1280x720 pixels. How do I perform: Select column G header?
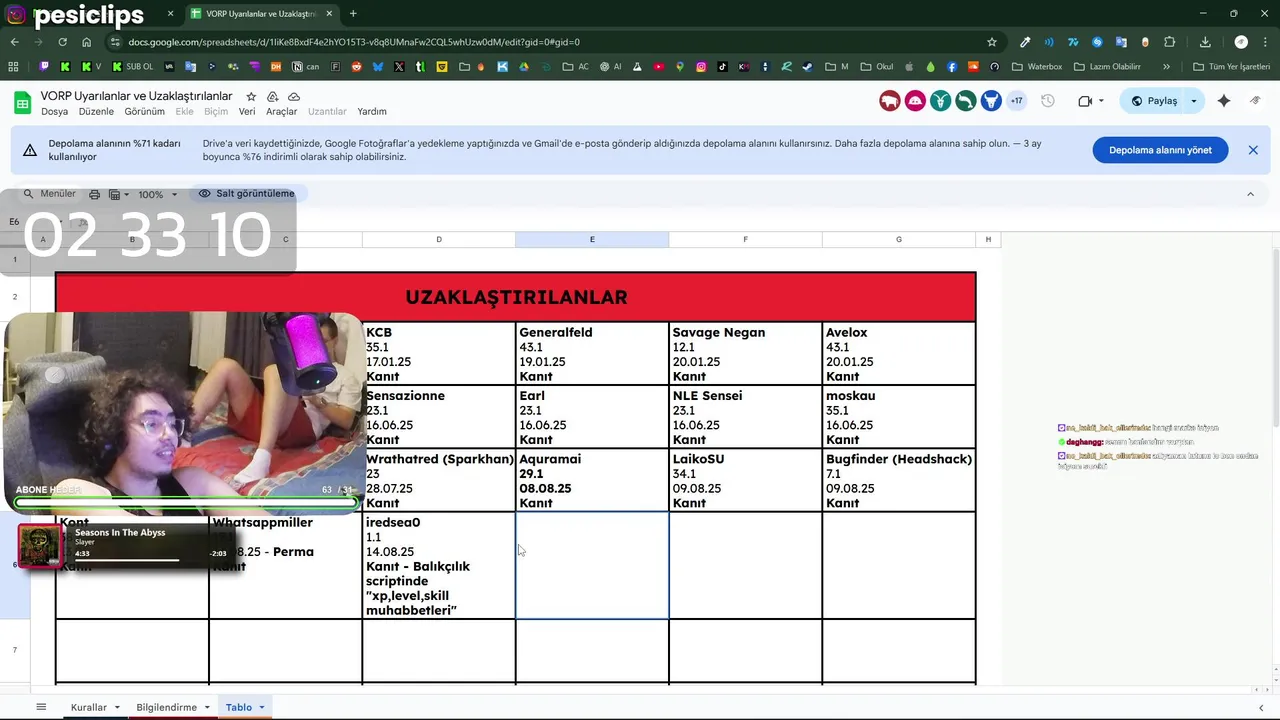pyautogui.click(x=899, y=240)
